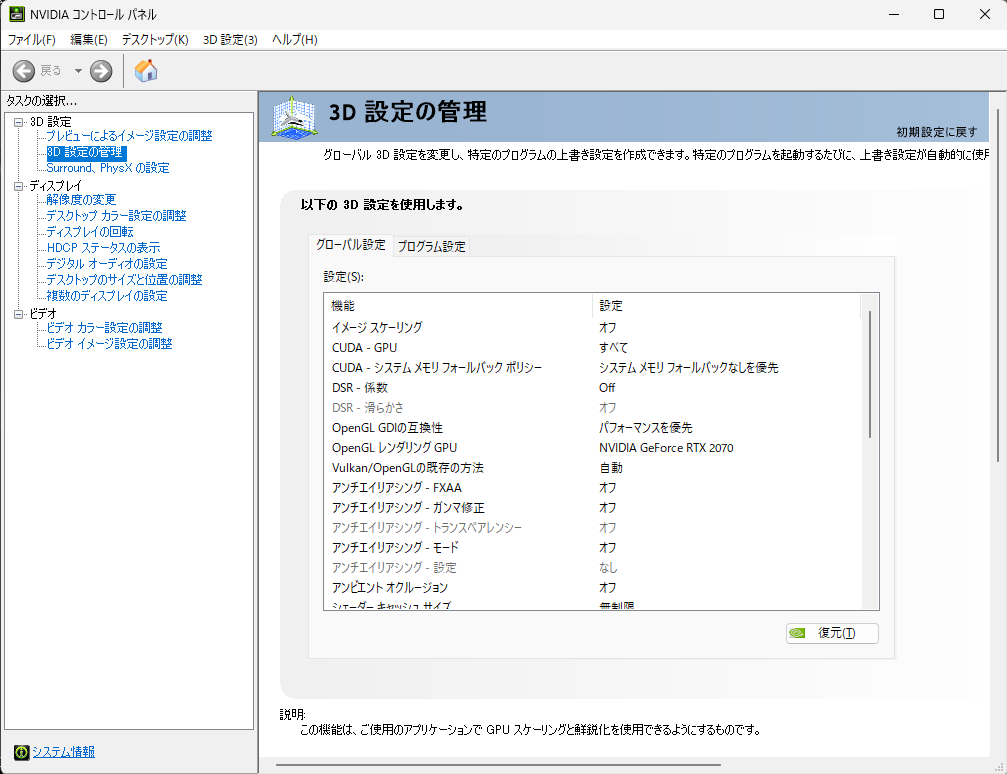
Task: Click the 機能 column header
Action: 458,306
